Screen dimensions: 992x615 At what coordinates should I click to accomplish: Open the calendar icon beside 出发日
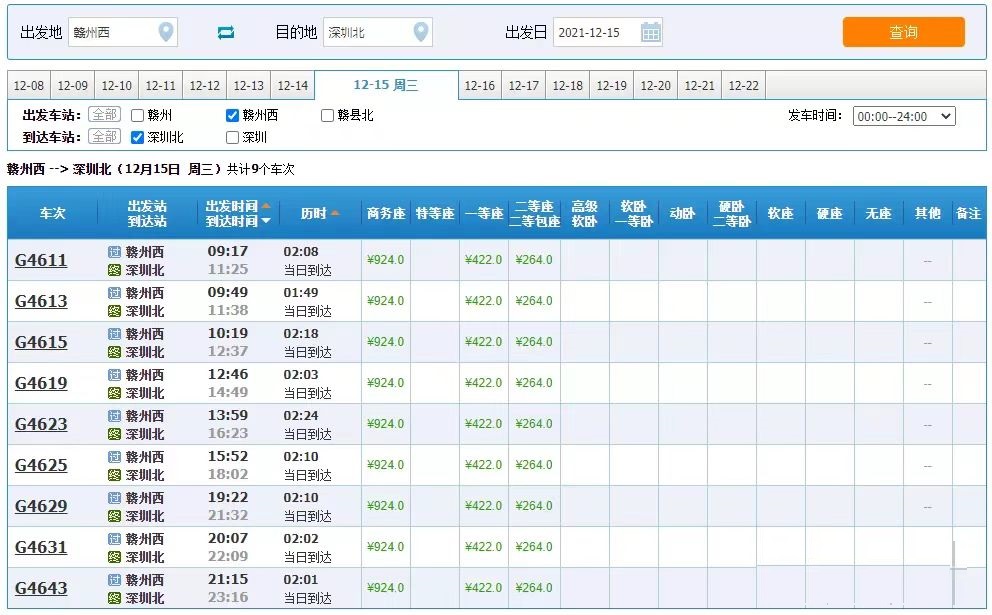click(650, 32)
